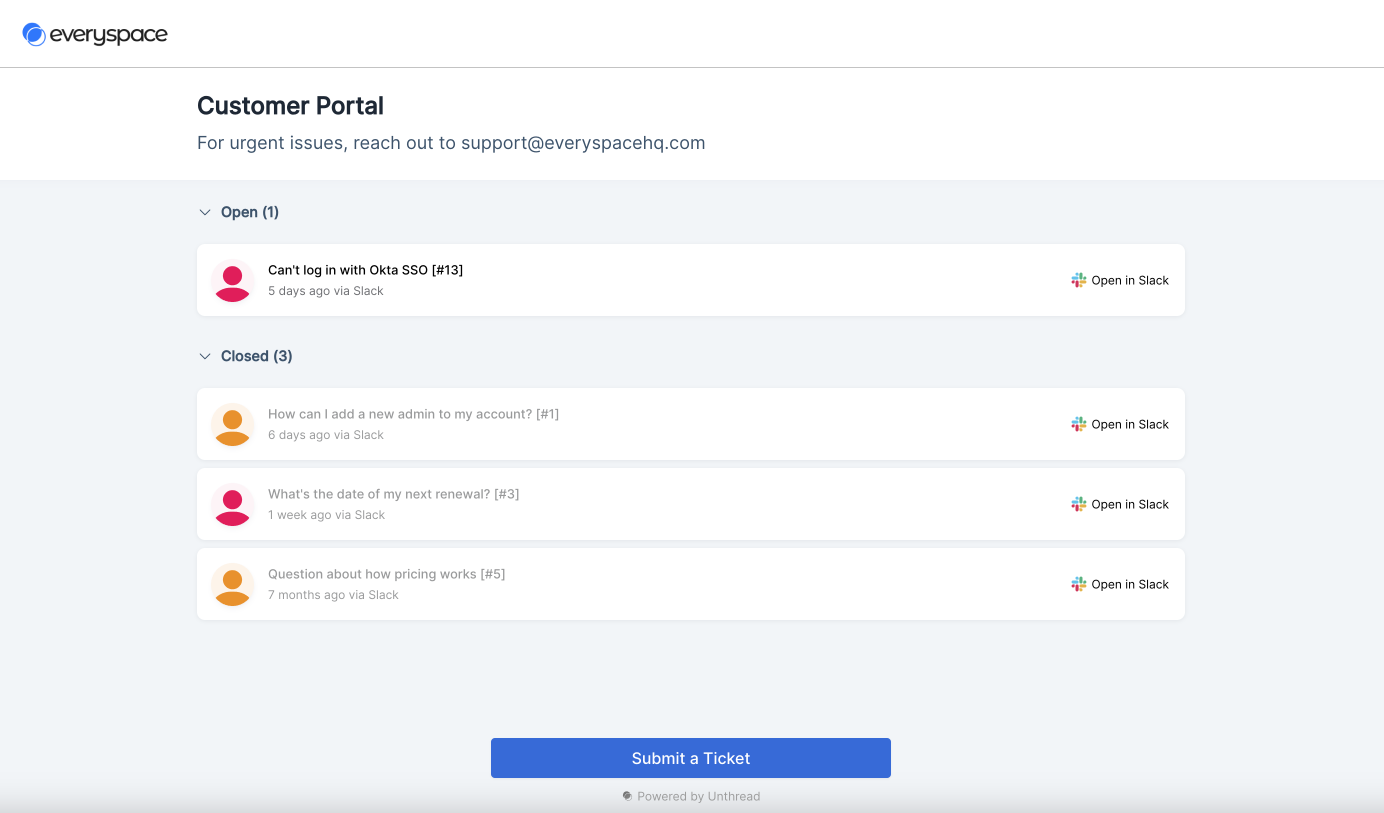
Task: Toggle the Open (1) section header
Action: point(250,212)
